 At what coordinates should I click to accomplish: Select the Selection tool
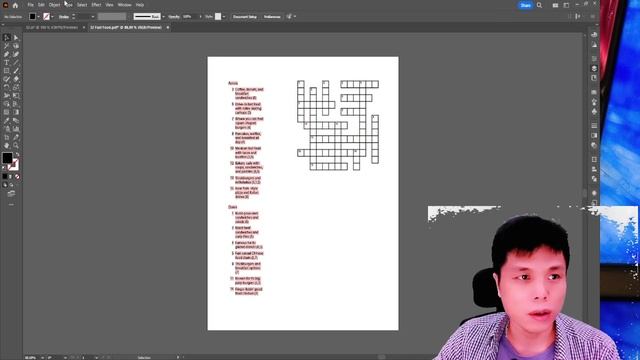coord(7,38)
